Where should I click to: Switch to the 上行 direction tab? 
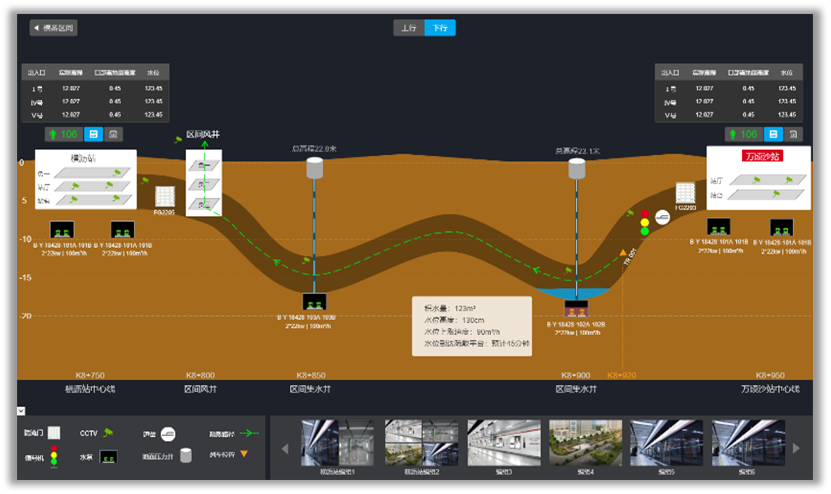[408, 28]
